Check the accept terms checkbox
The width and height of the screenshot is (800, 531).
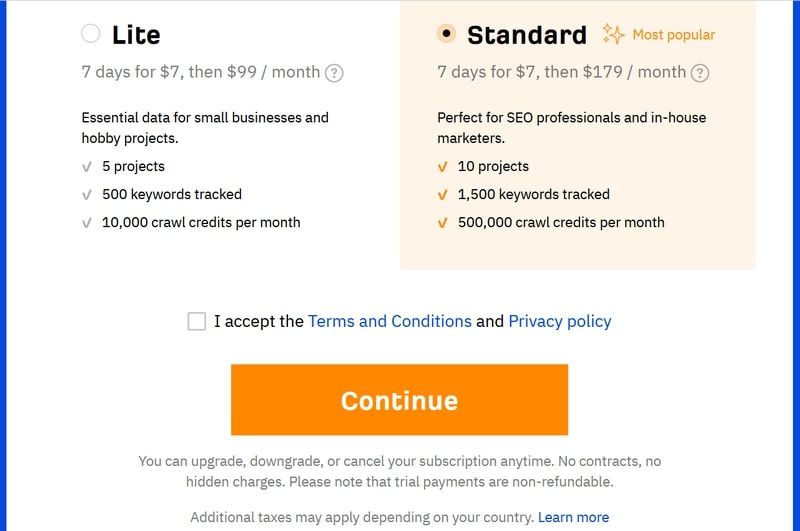coord(196,321)
